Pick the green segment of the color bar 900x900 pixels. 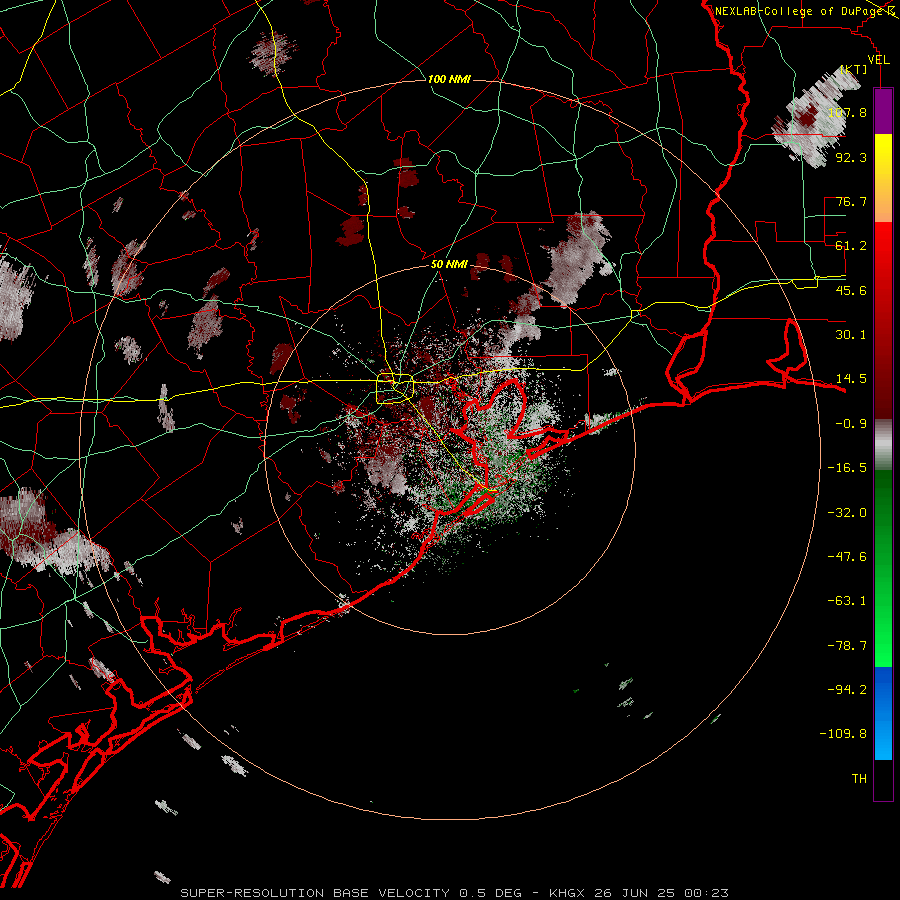pyautogui.click(x=883, y=568)
